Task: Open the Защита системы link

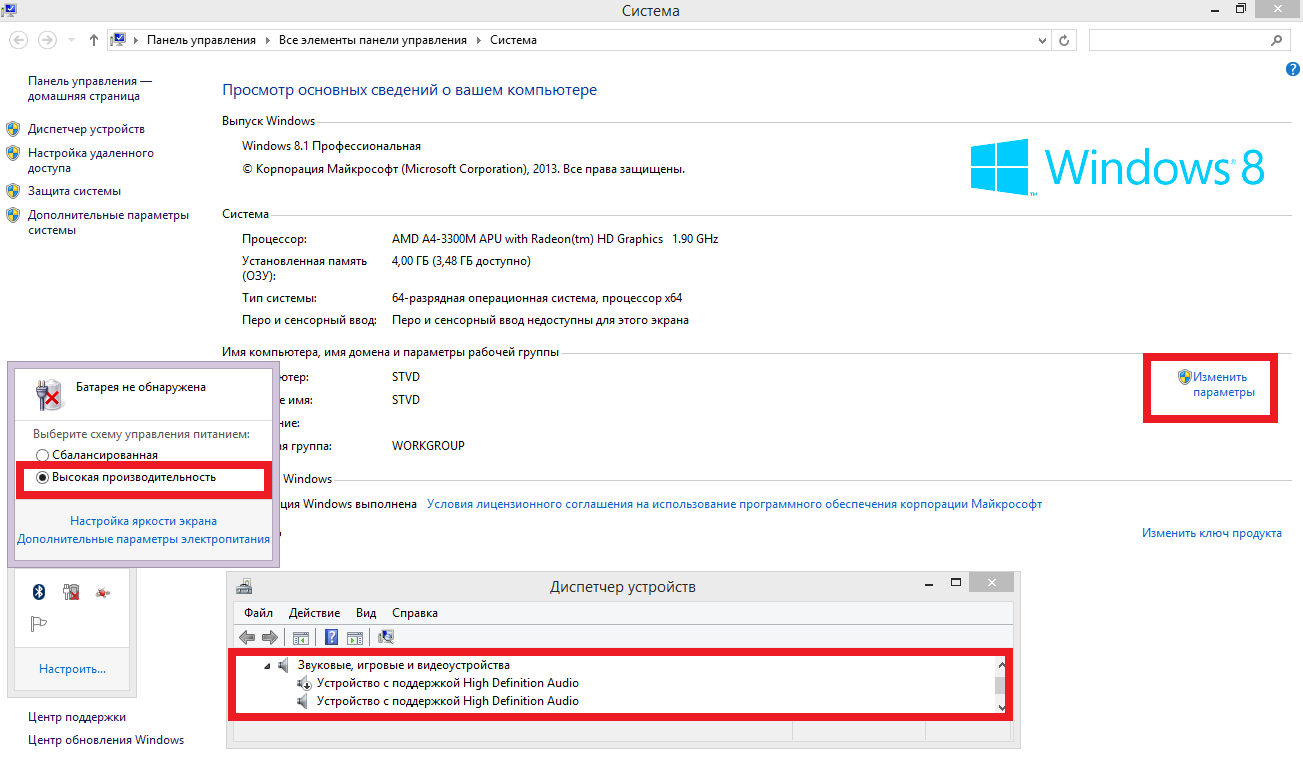Action: 74,191
